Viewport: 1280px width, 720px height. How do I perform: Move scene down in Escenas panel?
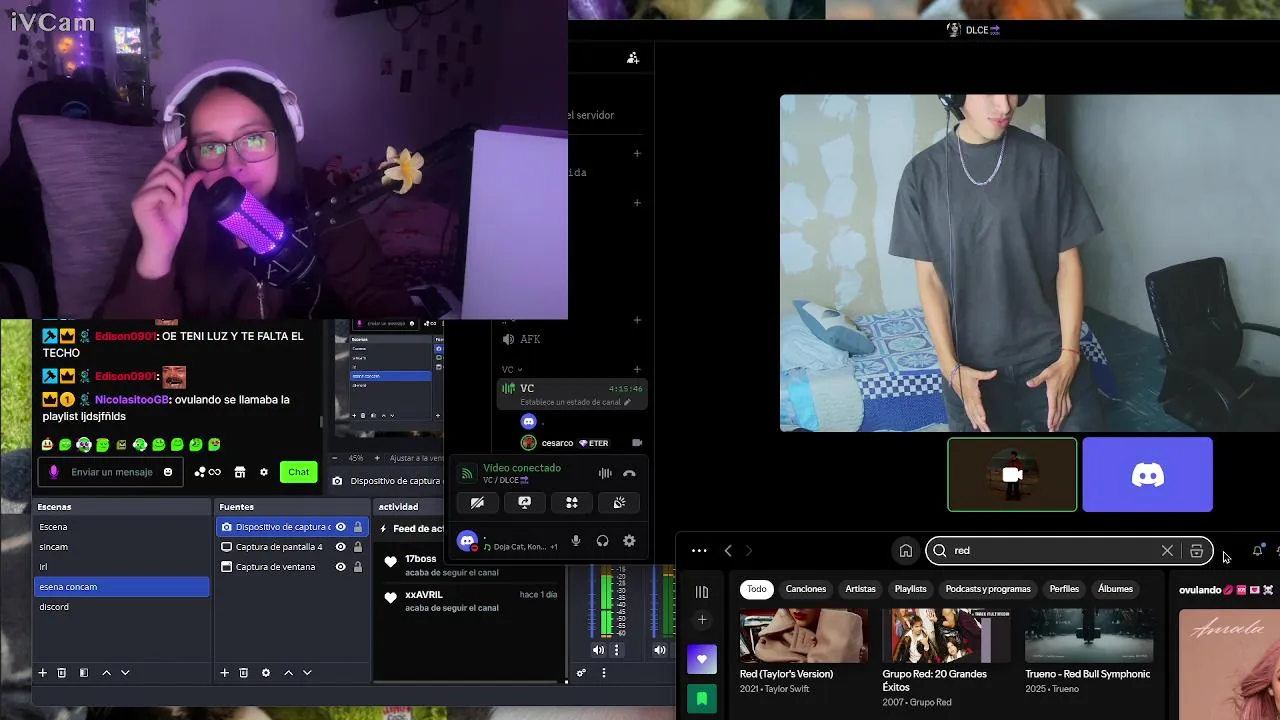pyautogui.click(x=125, y=673)
